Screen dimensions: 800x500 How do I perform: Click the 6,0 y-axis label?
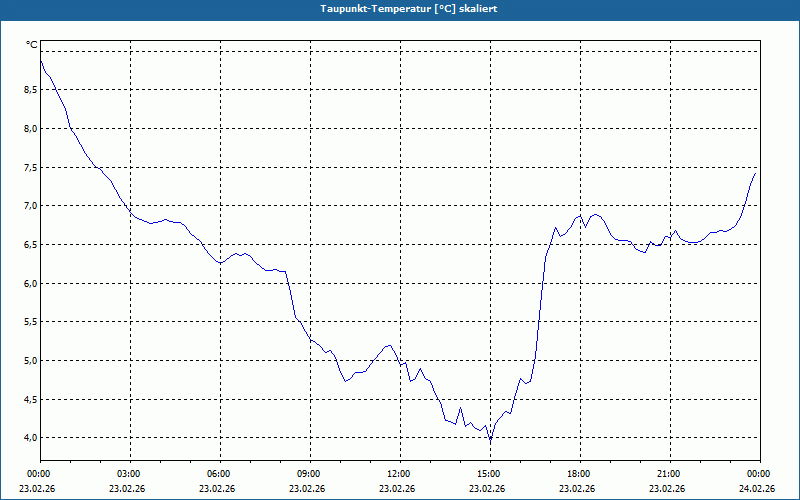point(31,283)
